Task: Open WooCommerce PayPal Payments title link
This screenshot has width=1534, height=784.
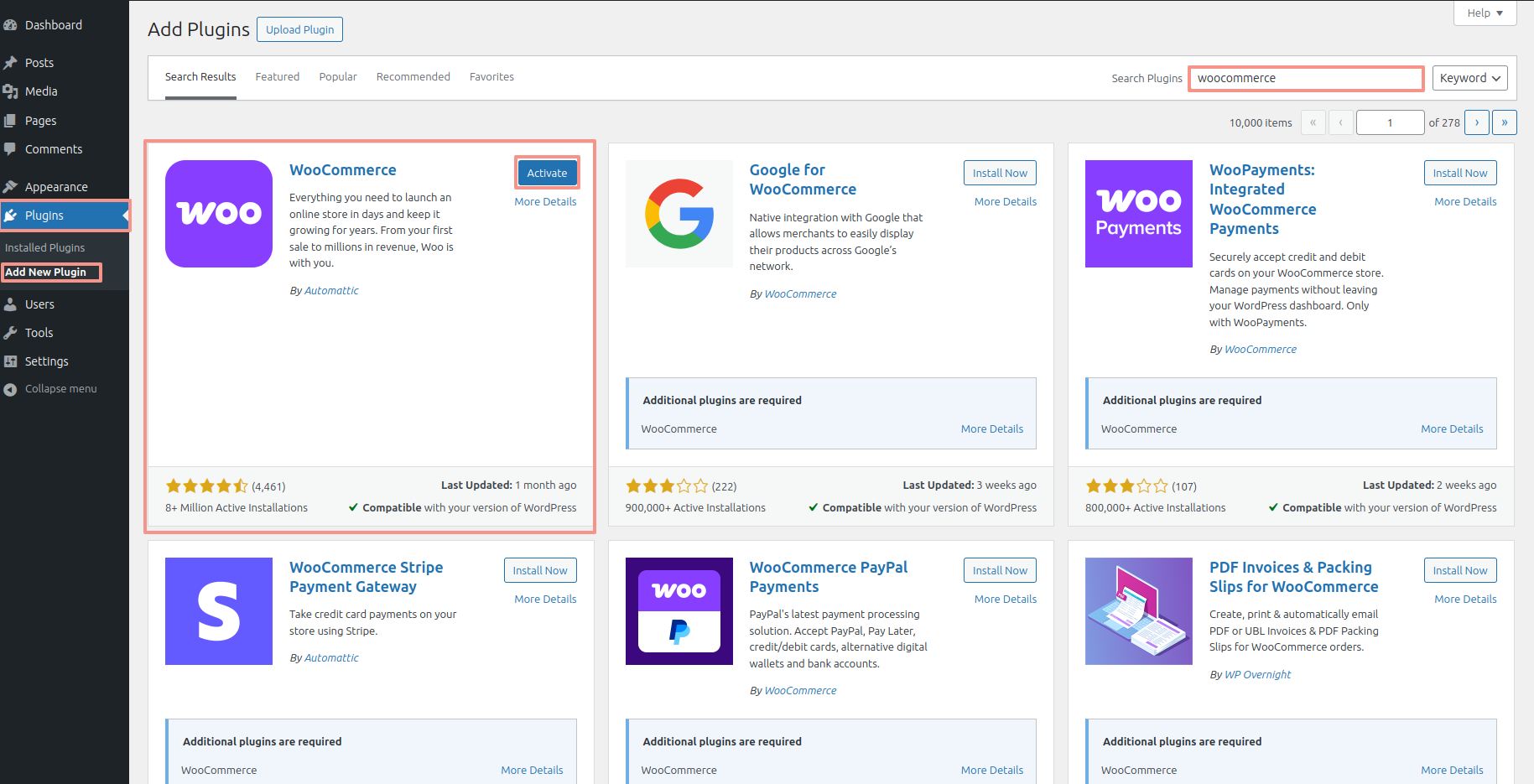Action: pyautogui.click(x=829, y=577)
